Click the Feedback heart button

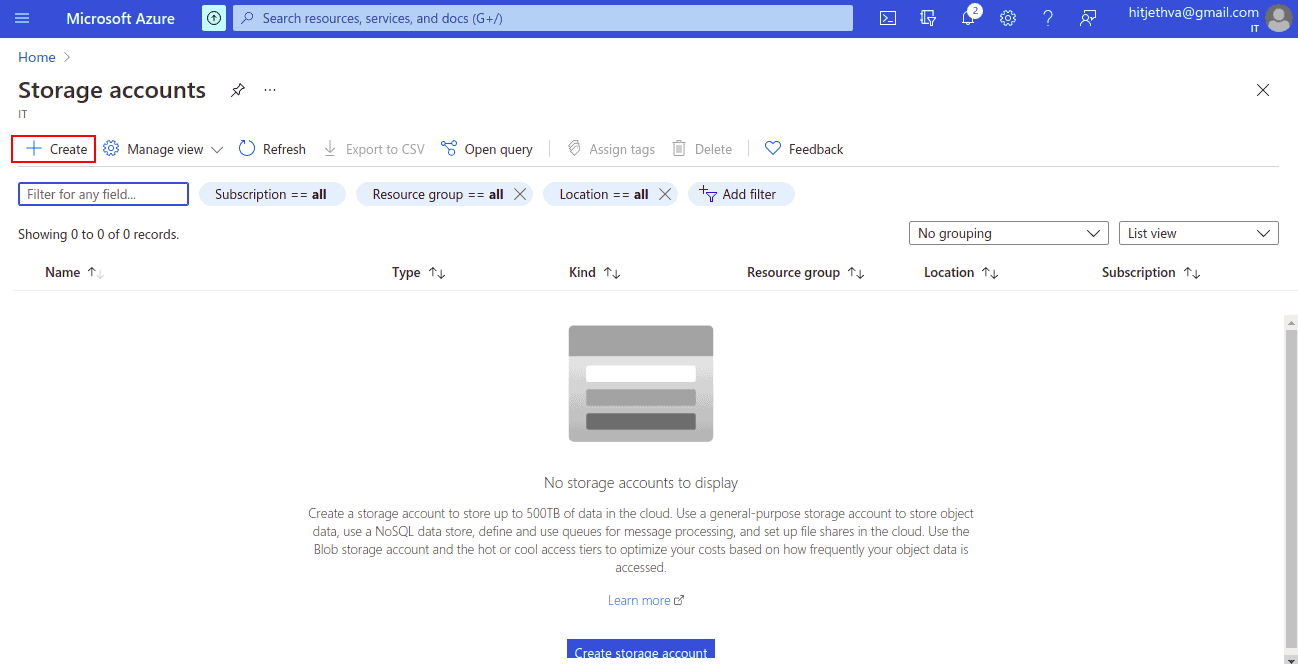[804, 149]
